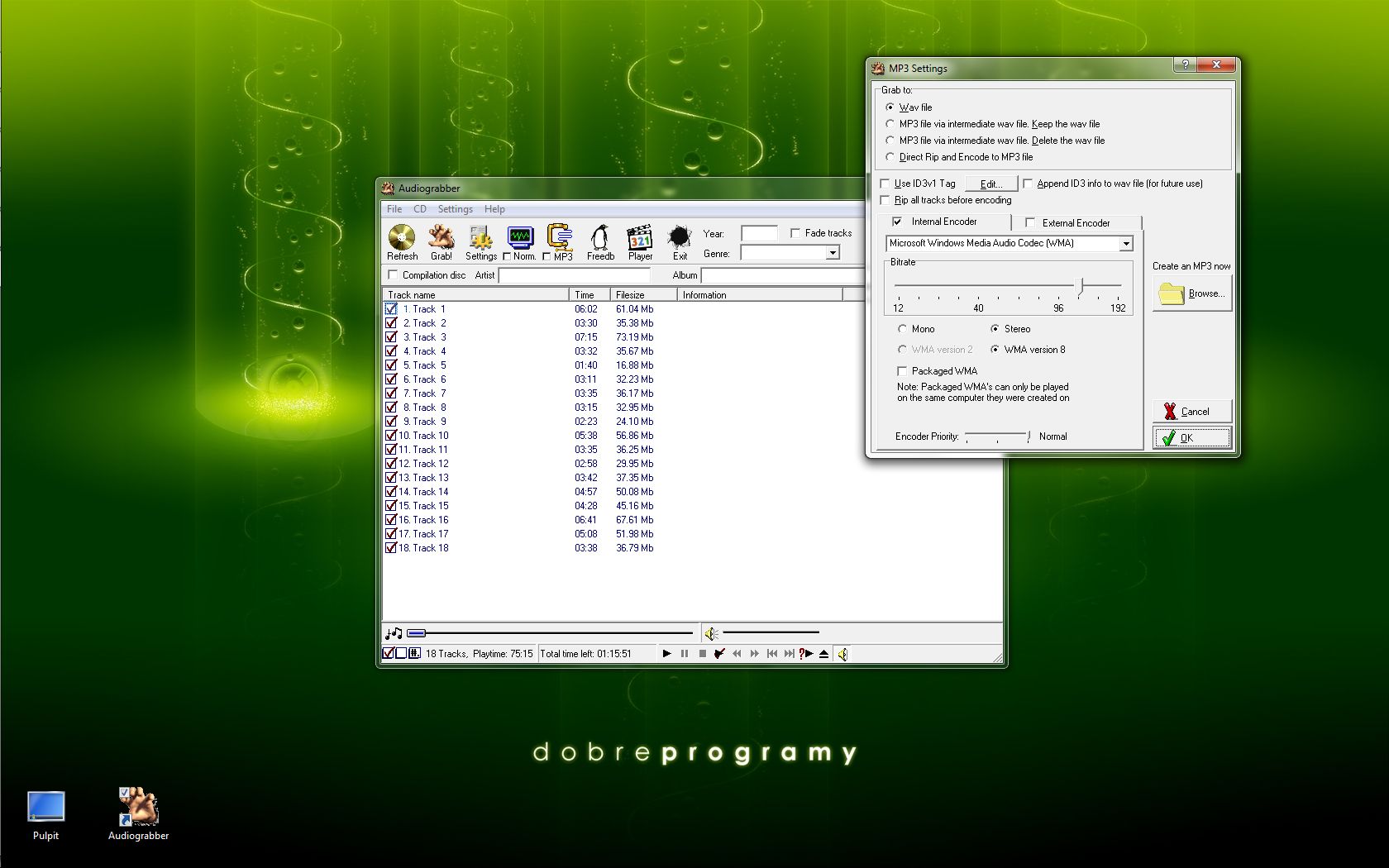Image resolution: width=1389 pixels, height=868 pixels.
Task: Click the uncheck-all tracks icon in the status bar
Action: coord(401,653)
